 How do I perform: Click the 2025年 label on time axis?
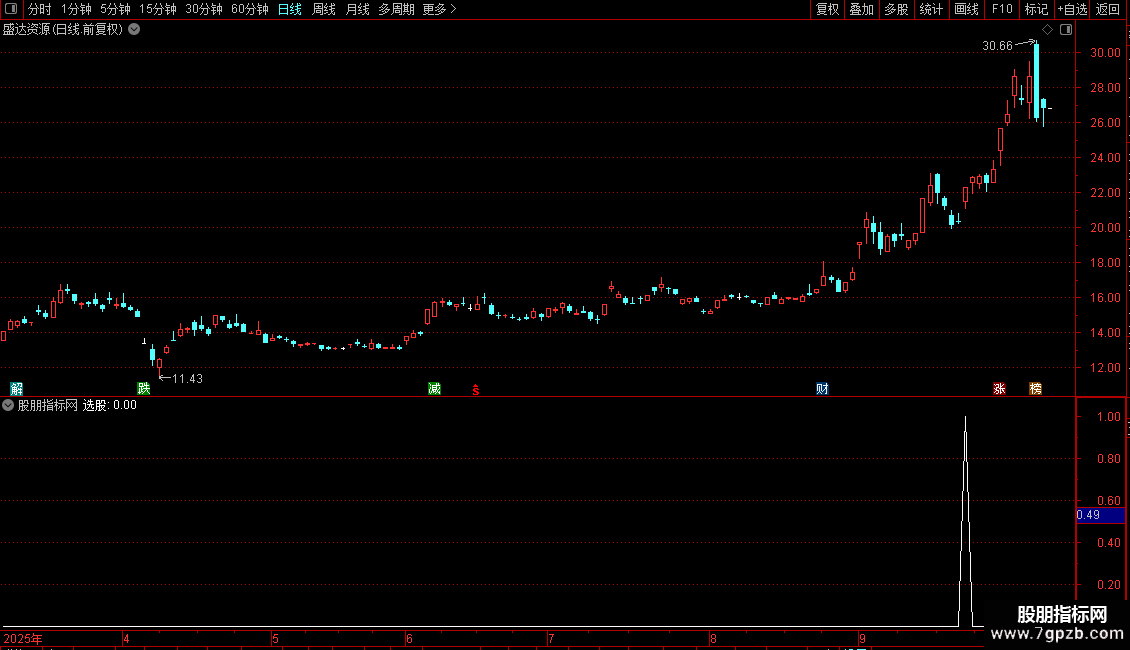[x=22, y=638]
